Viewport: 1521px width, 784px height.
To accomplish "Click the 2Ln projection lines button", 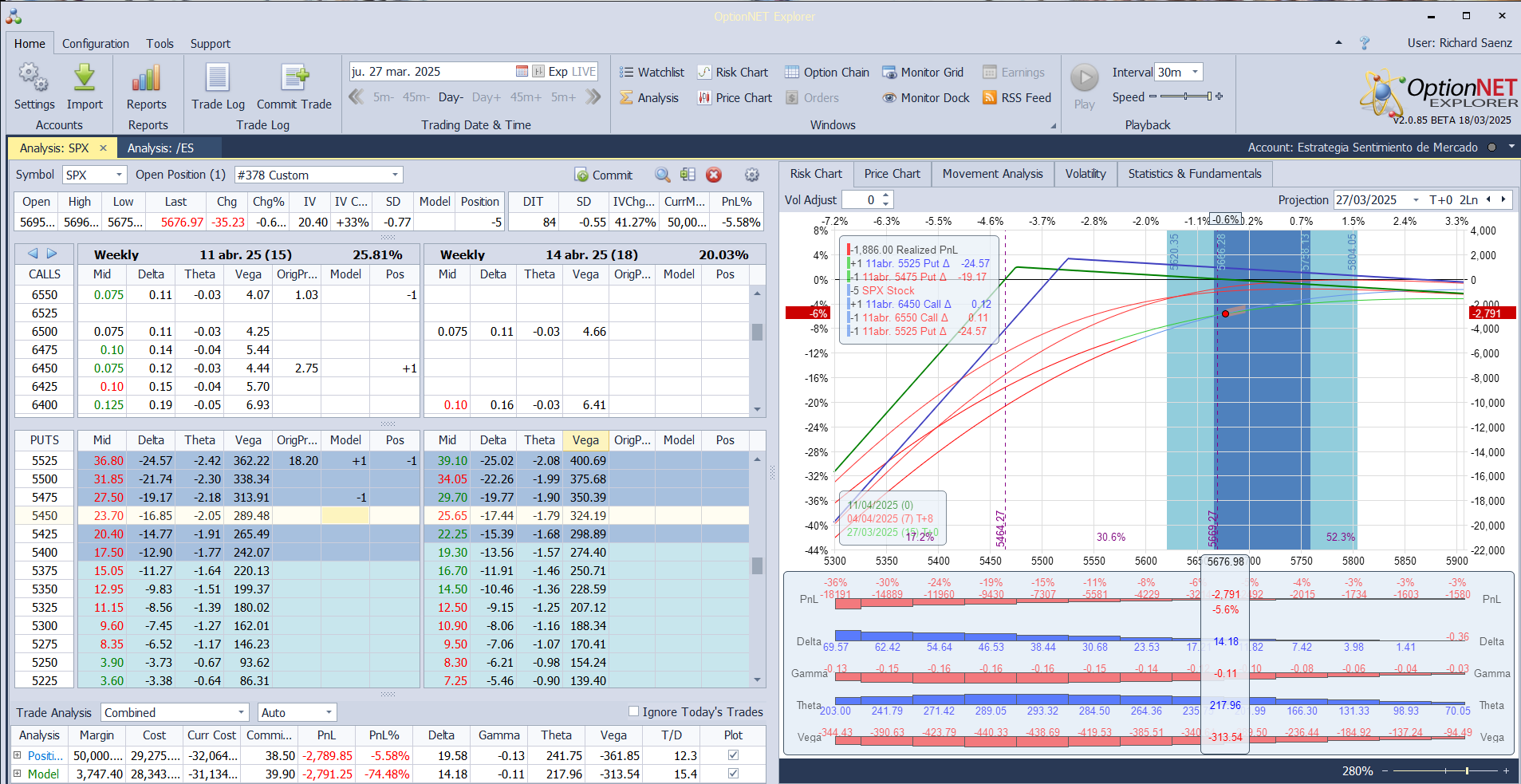I will coord(1468,200).
